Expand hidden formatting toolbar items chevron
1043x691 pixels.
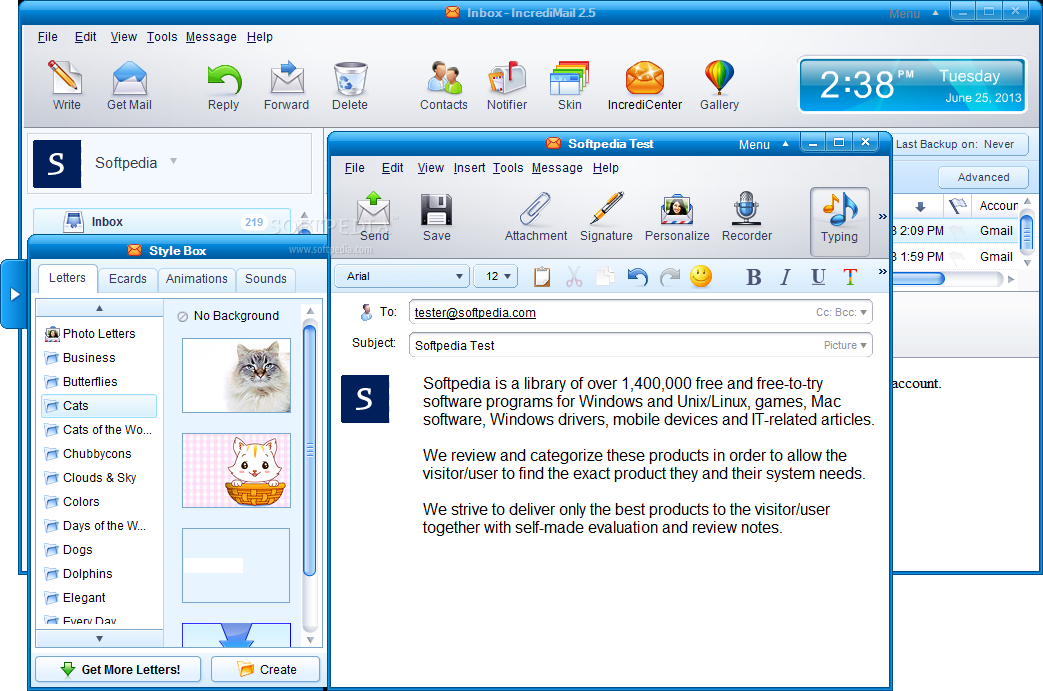882,271
